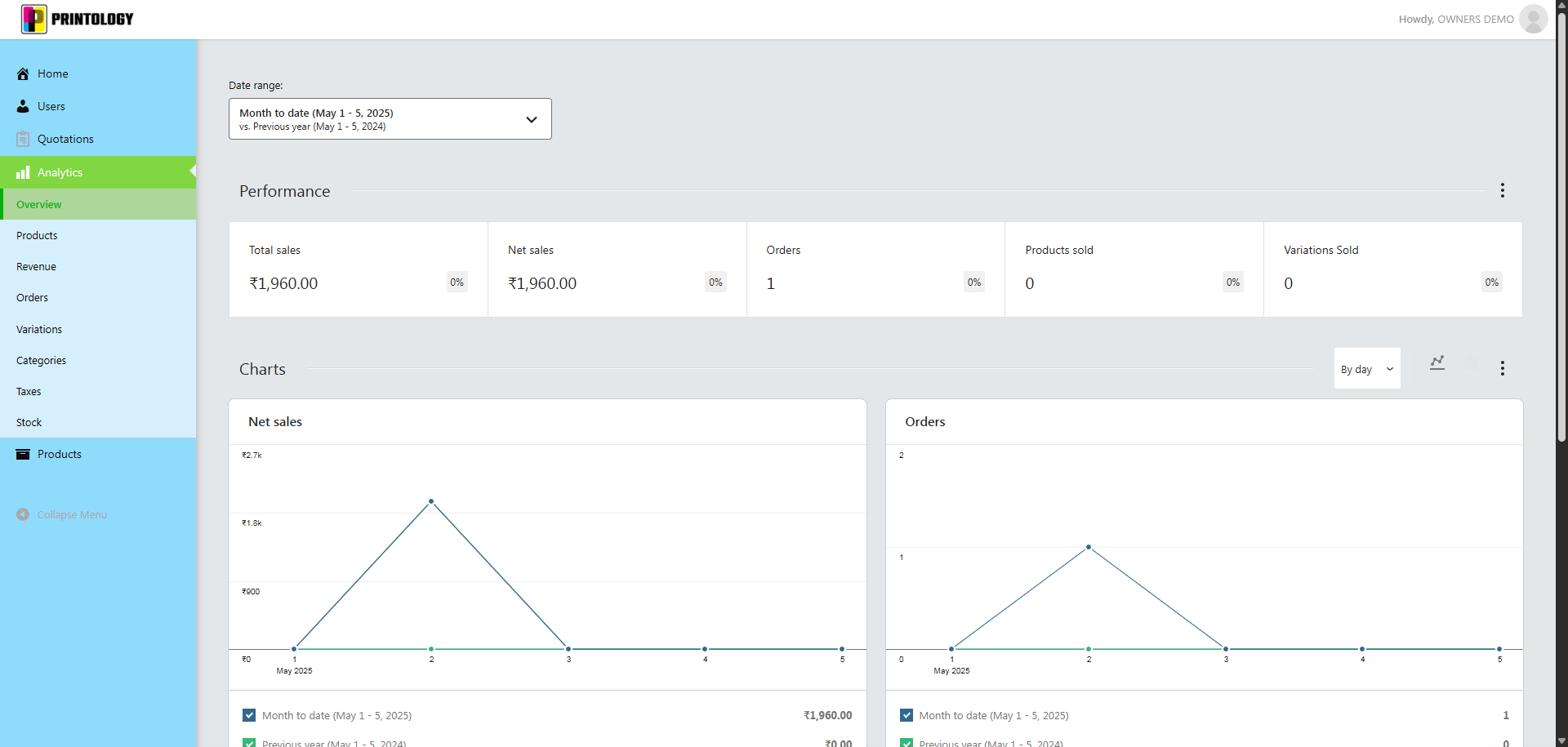
Task: Click Collapse Menu label
Action: pos(72,514)
